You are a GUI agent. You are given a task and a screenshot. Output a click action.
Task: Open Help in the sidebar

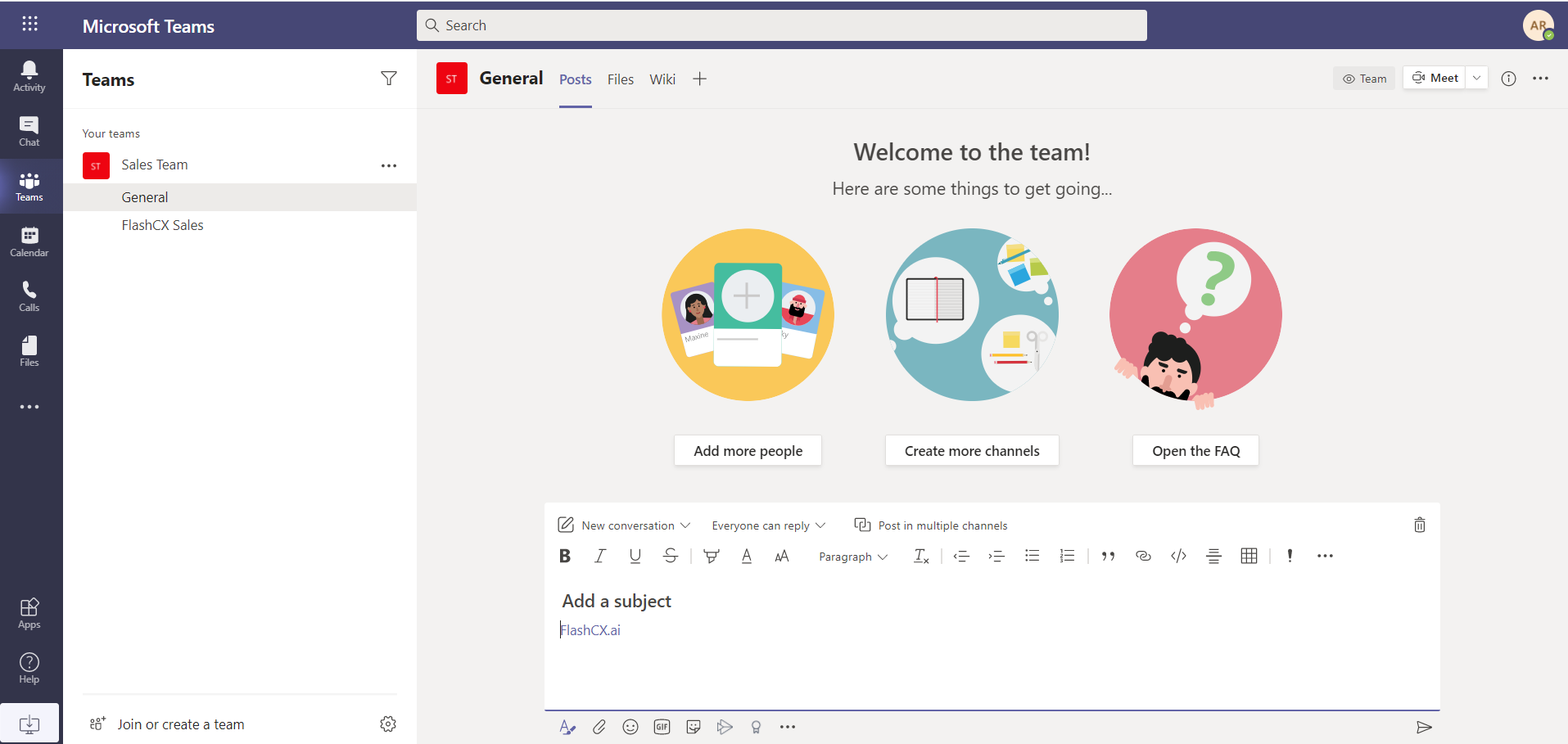tap(29, 668)
